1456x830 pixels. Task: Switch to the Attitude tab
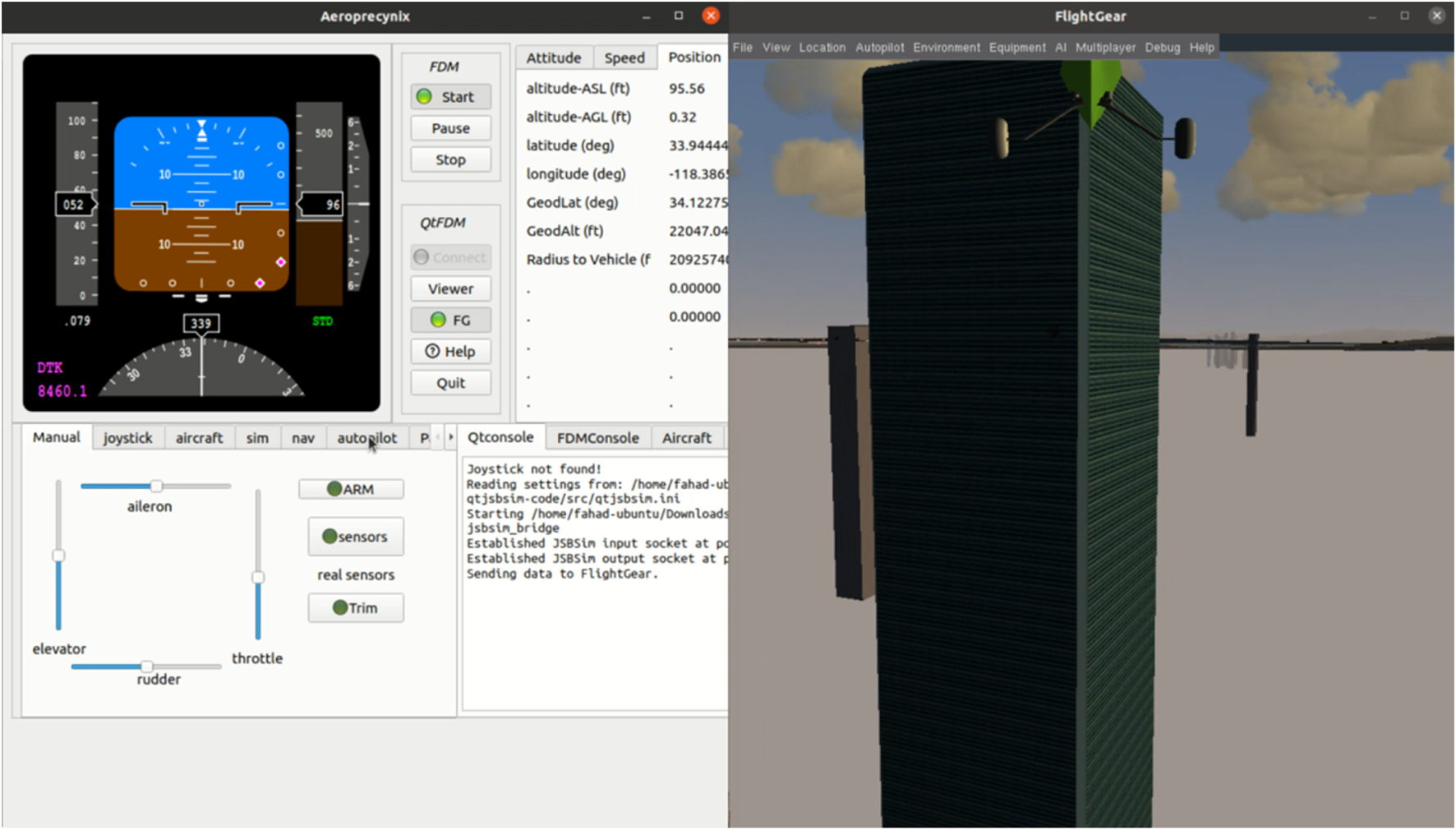click(x=553, y=58)
